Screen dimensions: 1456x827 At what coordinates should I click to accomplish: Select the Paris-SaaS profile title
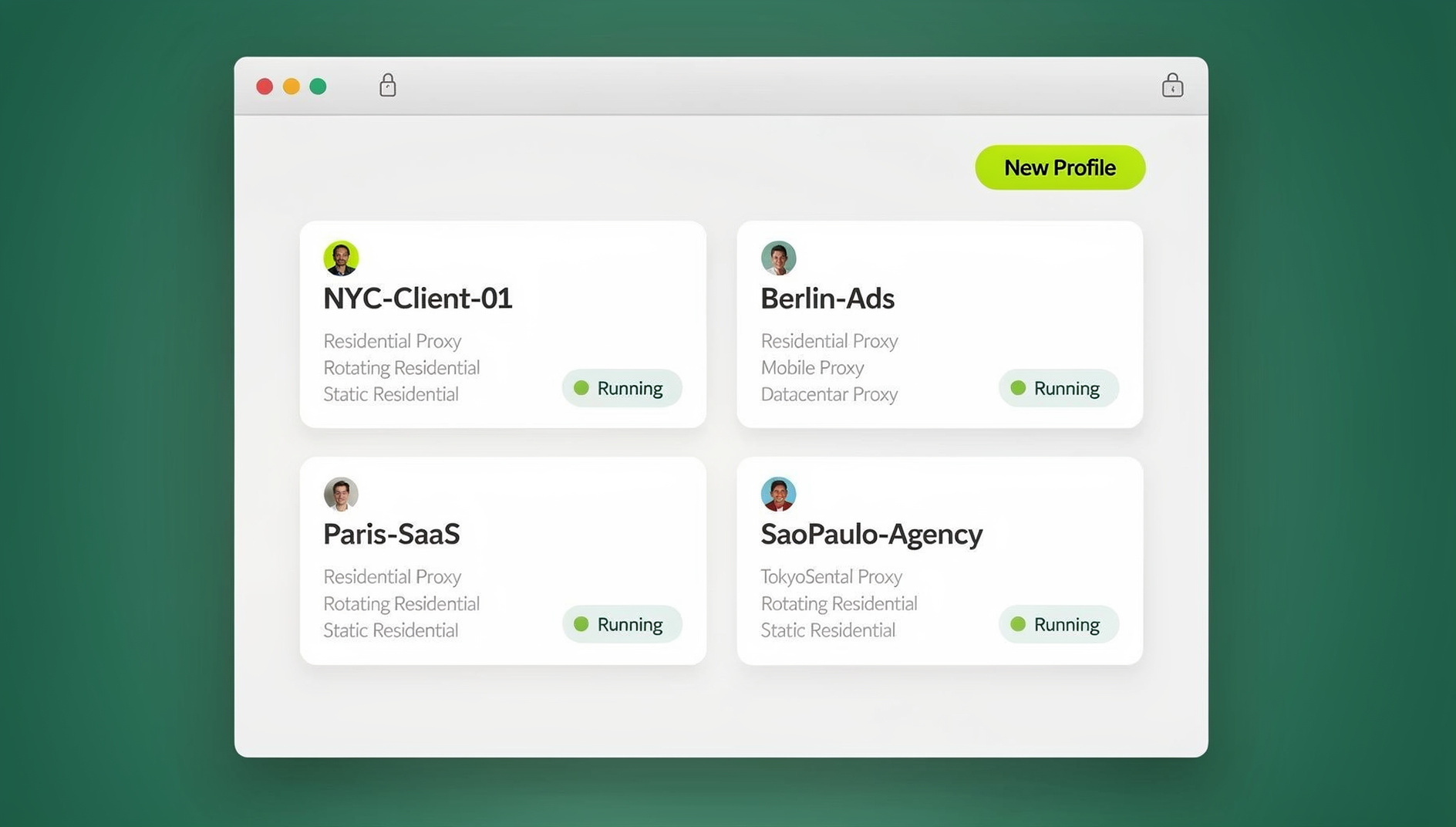(x=391, y=534)
